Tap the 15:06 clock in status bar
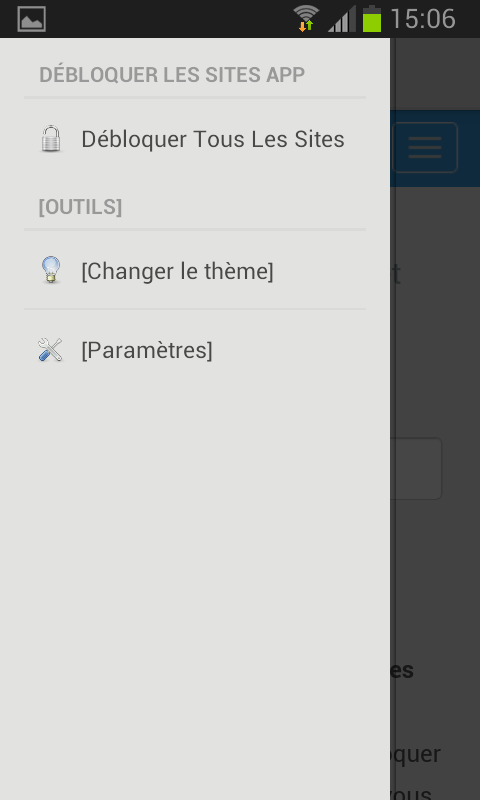480x800 pixels. click(422, 19)
